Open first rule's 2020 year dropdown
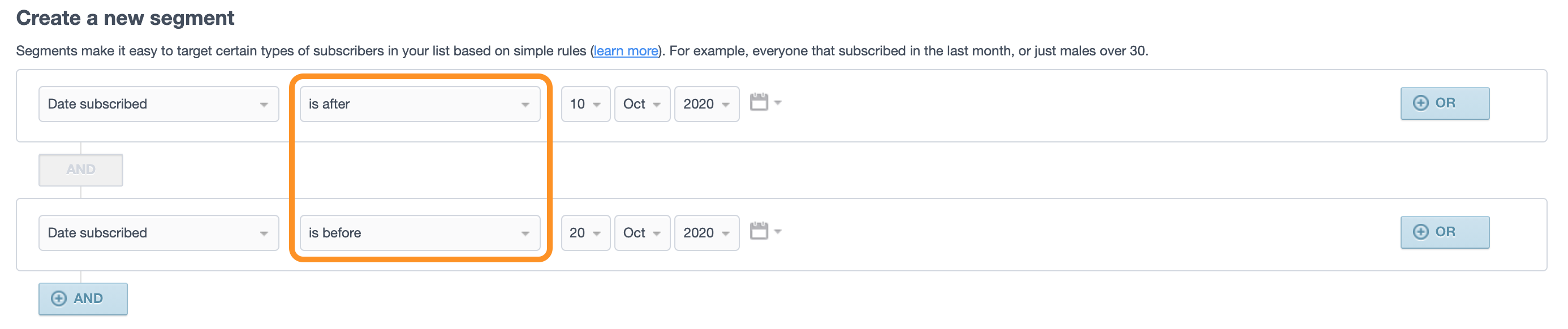 coord(706,104)
